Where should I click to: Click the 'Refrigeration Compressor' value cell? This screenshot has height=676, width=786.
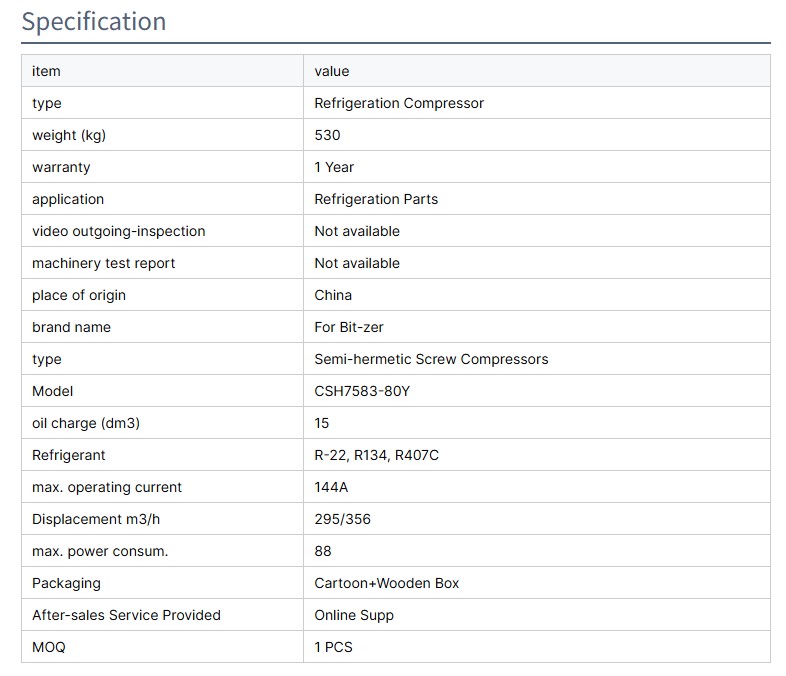click(x=399, y=103)
